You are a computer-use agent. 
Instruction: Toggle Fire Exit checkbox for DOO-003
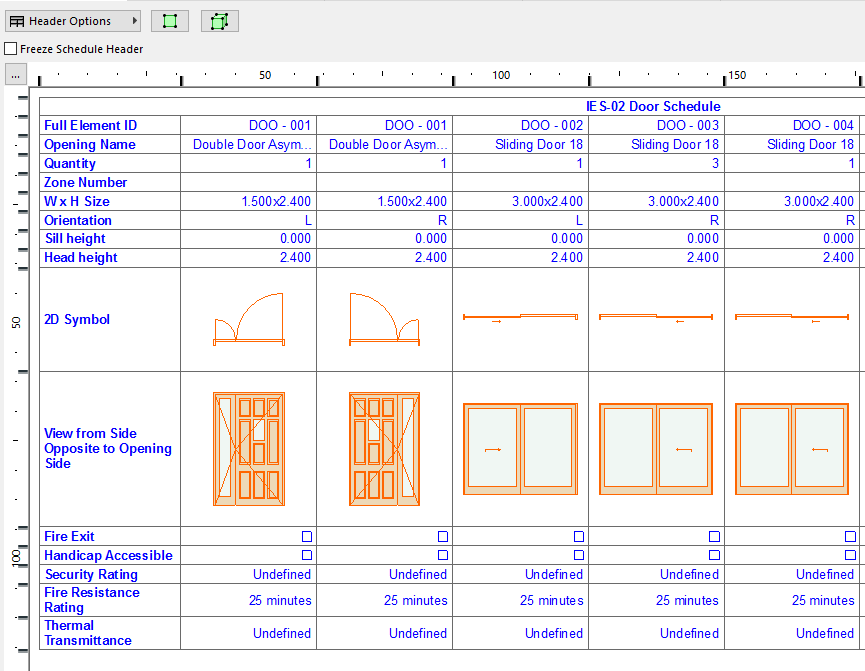(714, 536)
